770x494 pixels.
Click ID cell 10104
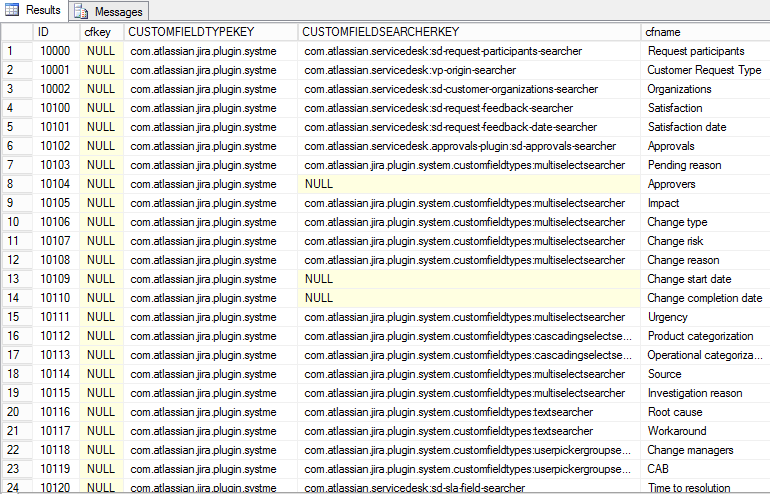pos(56,184)
